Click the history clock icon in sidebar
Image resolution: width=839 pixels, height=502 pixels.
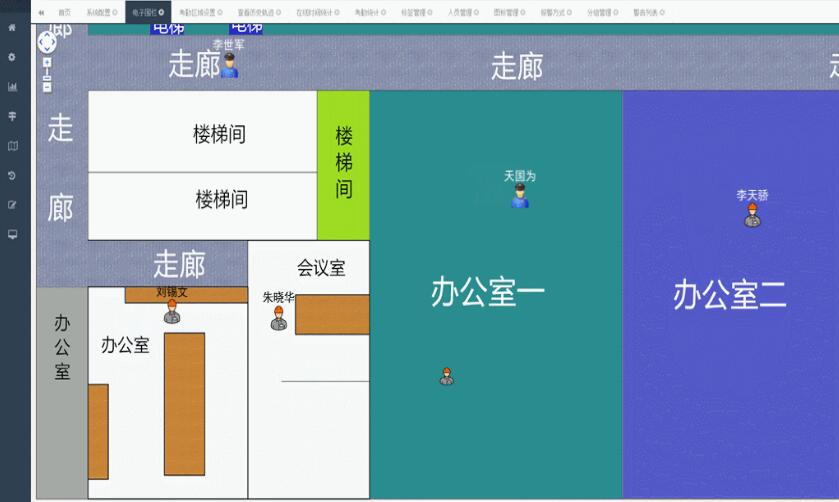(12, 175)
